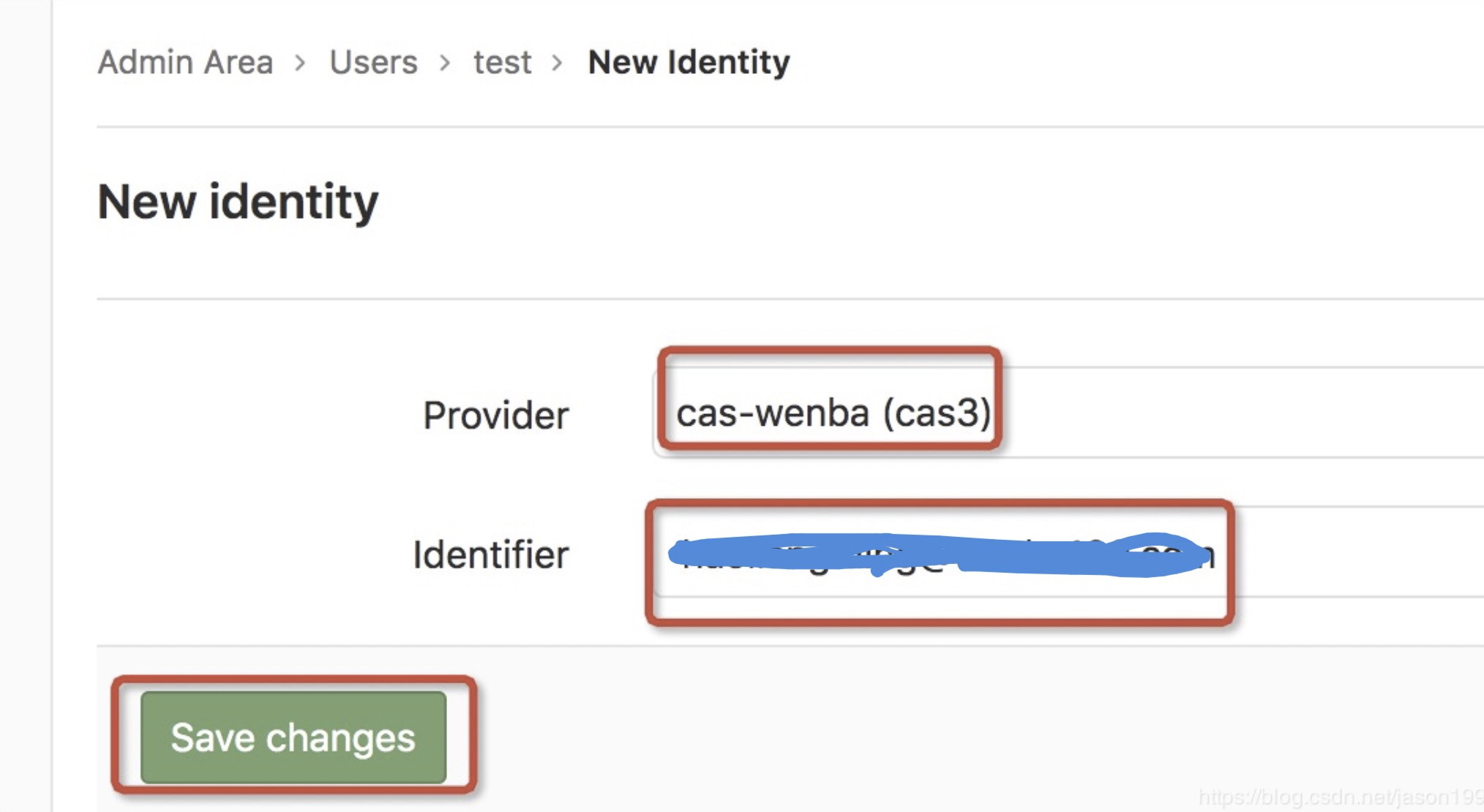Open the Admin Area breadcrumb link
1484x812 pixels.
point(184,62)
